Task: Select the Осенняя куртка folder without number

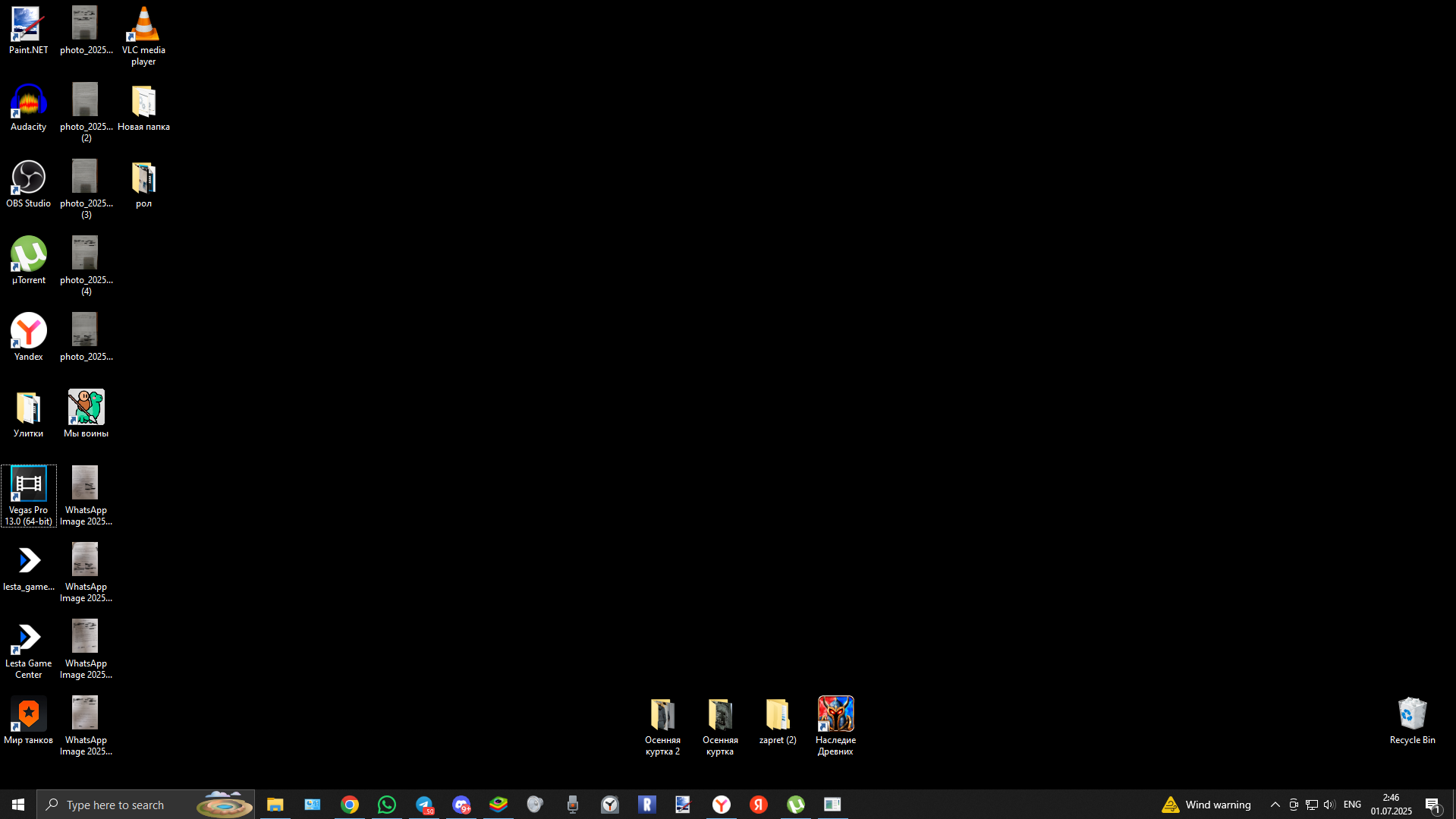Action: [720, 726]
